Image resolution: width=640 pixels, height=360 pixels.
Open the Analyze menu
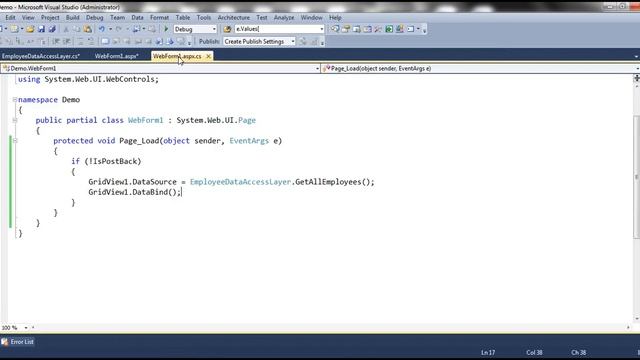click(284, 18)
